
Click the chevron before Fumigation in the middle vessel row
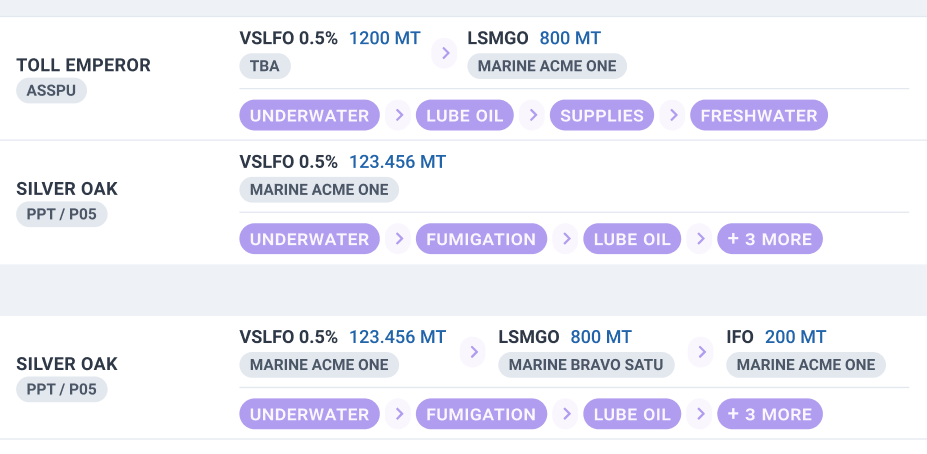(398, 239)
